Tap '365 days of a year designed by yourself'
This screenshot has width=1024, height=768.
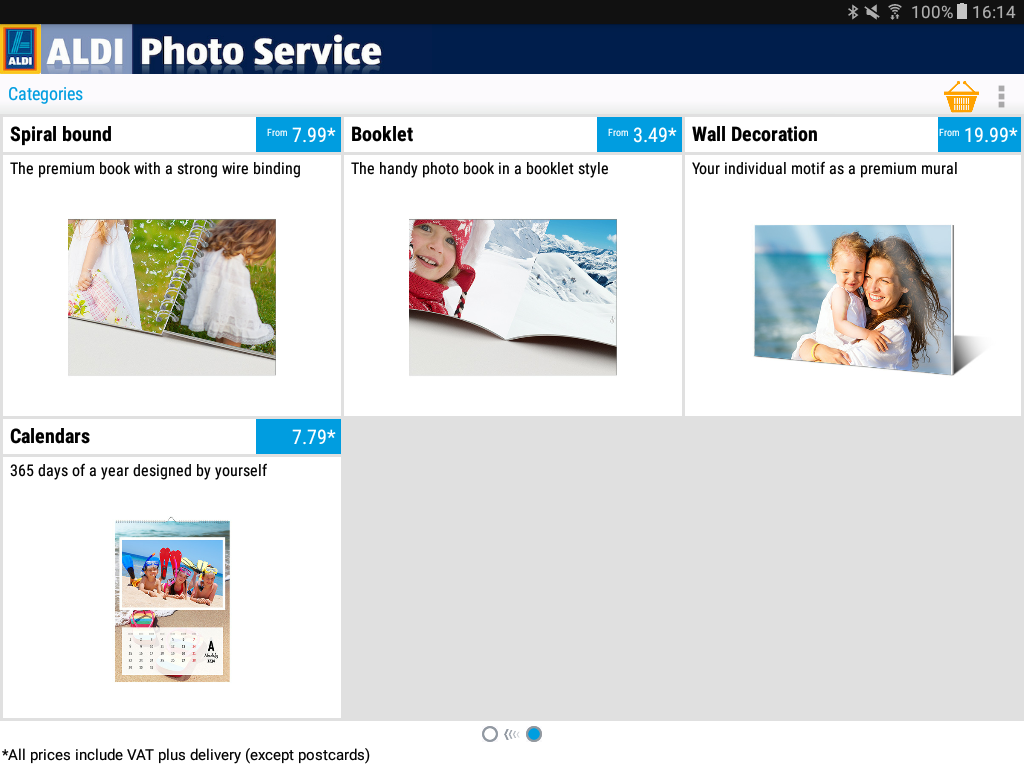pyautogui.click(x=138, y=471)
